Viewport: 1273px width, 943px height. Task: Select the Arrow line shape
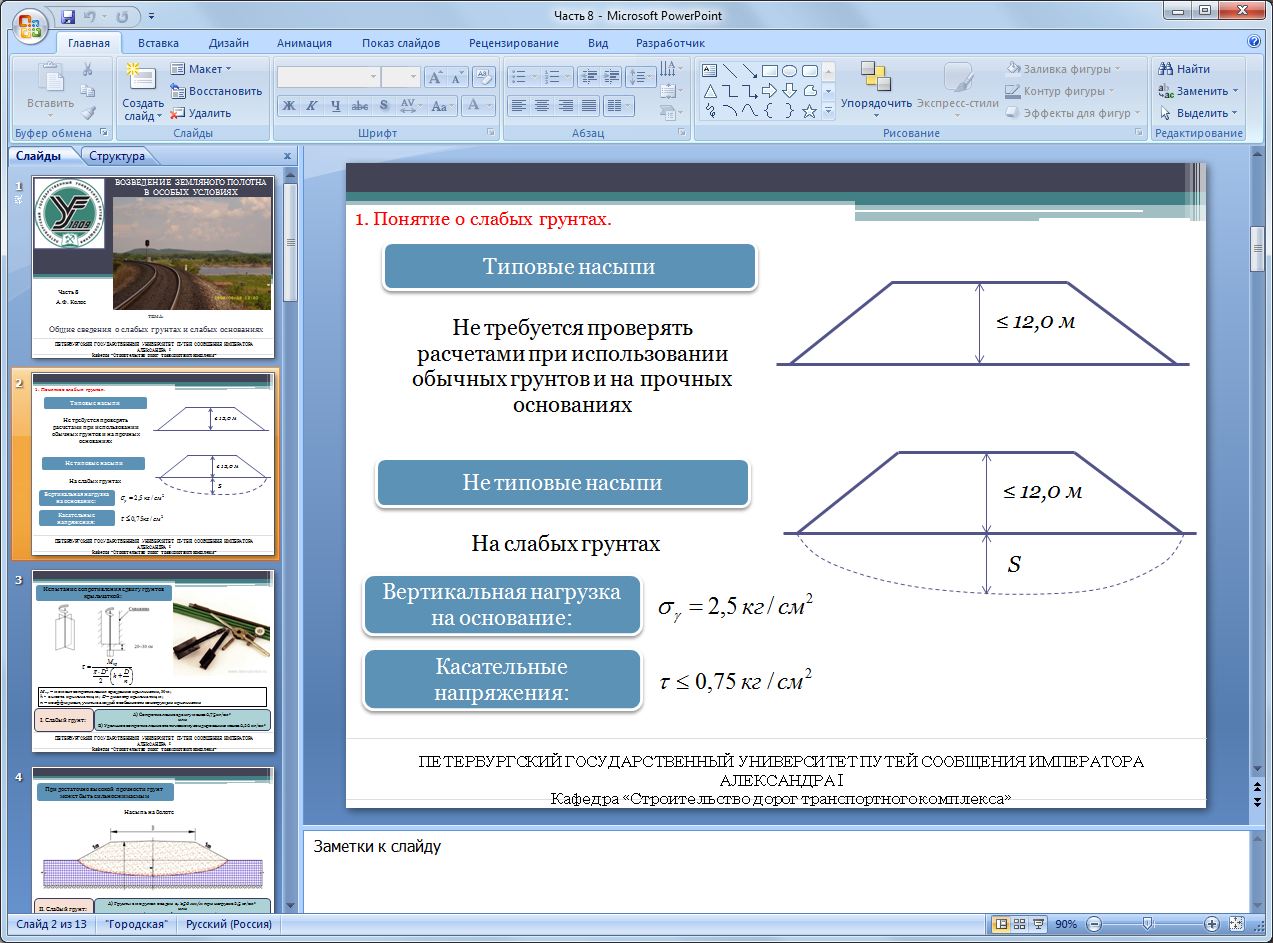(x=750, y=71)
